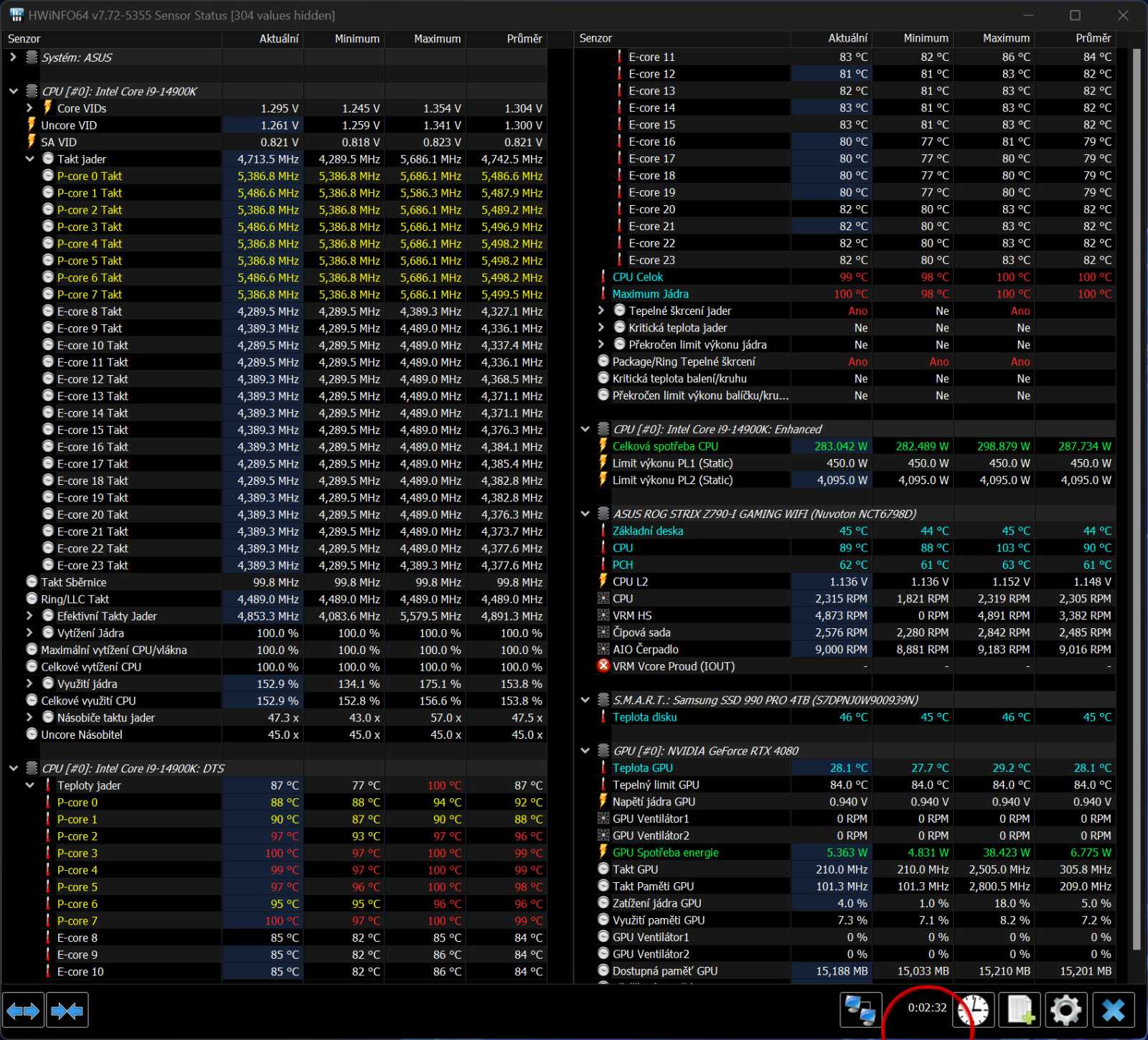1148x1040 pixels.
Task: Click right pane Senzor column header
Action: tap(682, 39)
